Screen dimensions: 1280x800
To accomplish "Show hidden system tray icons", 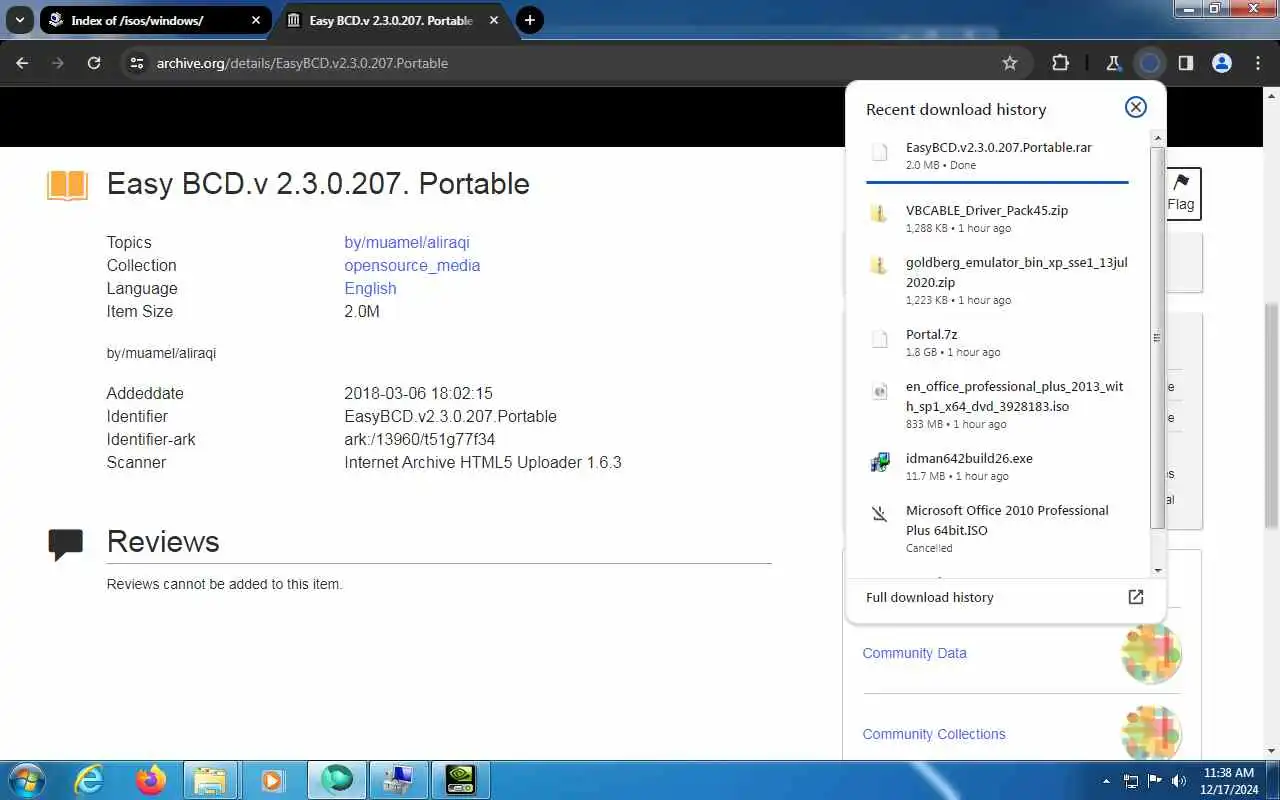I will (x=1106, y=782).
